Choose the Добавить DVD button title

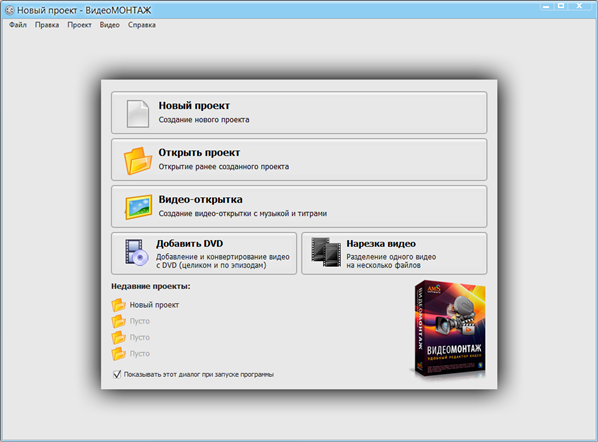tap(190, 243)
